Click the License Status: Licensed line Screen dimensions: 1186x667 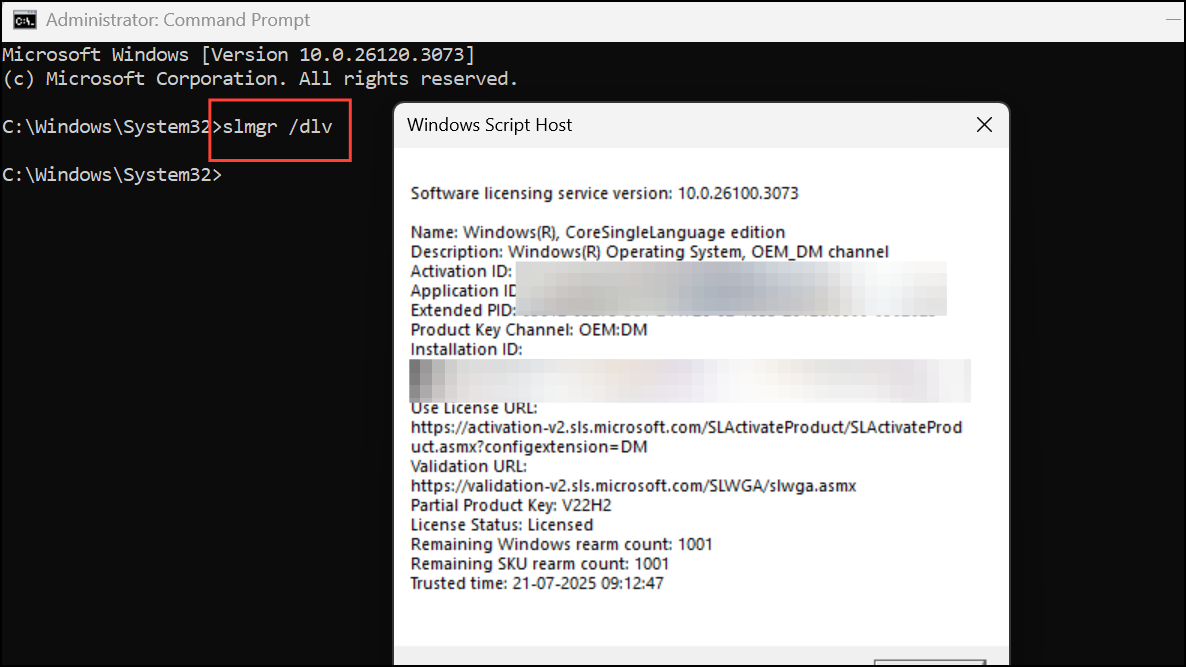[501, 525]
